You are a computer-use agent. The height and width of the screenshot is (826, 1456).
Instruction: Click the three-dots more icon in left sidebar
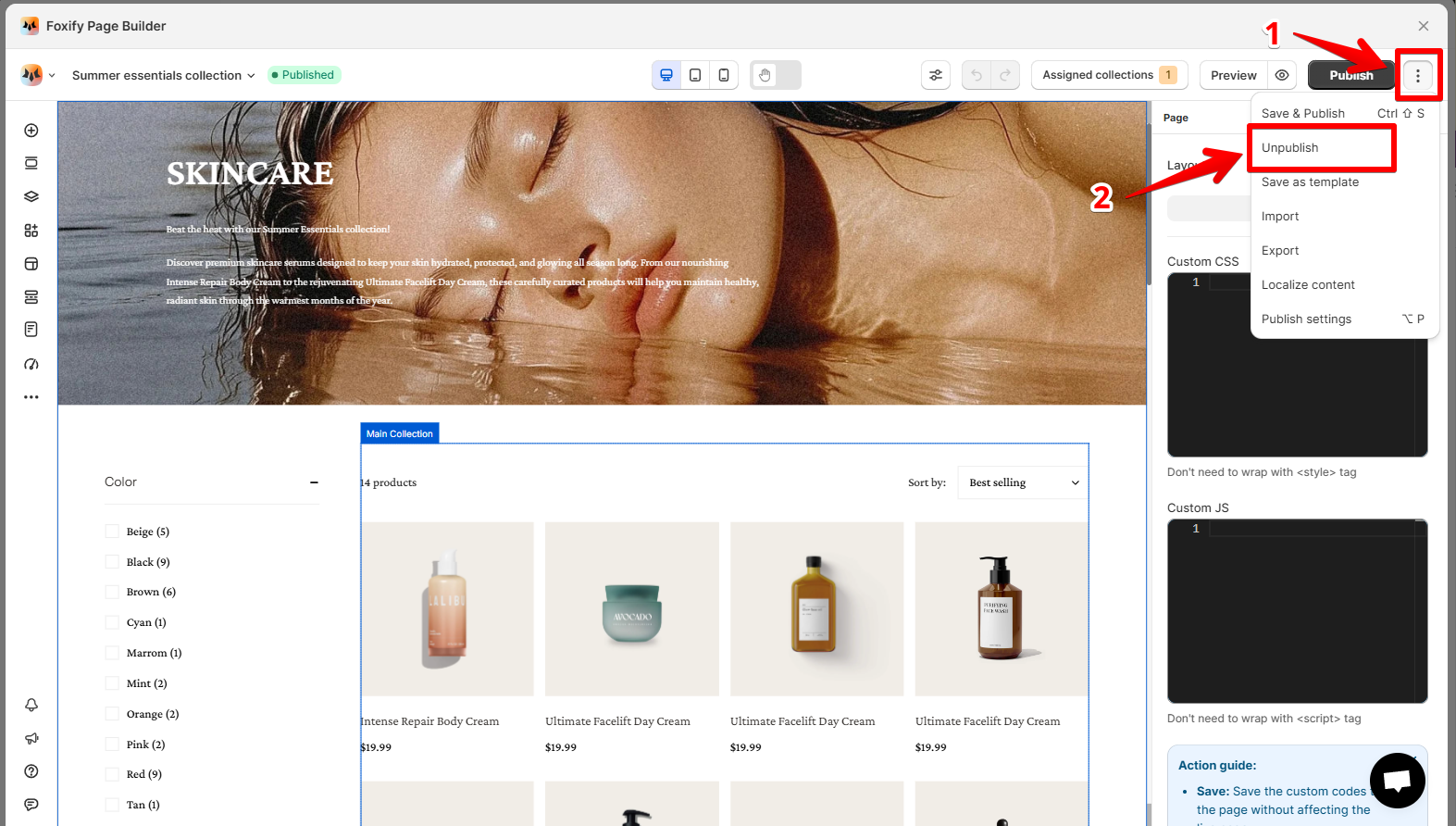tap(31, 397)
